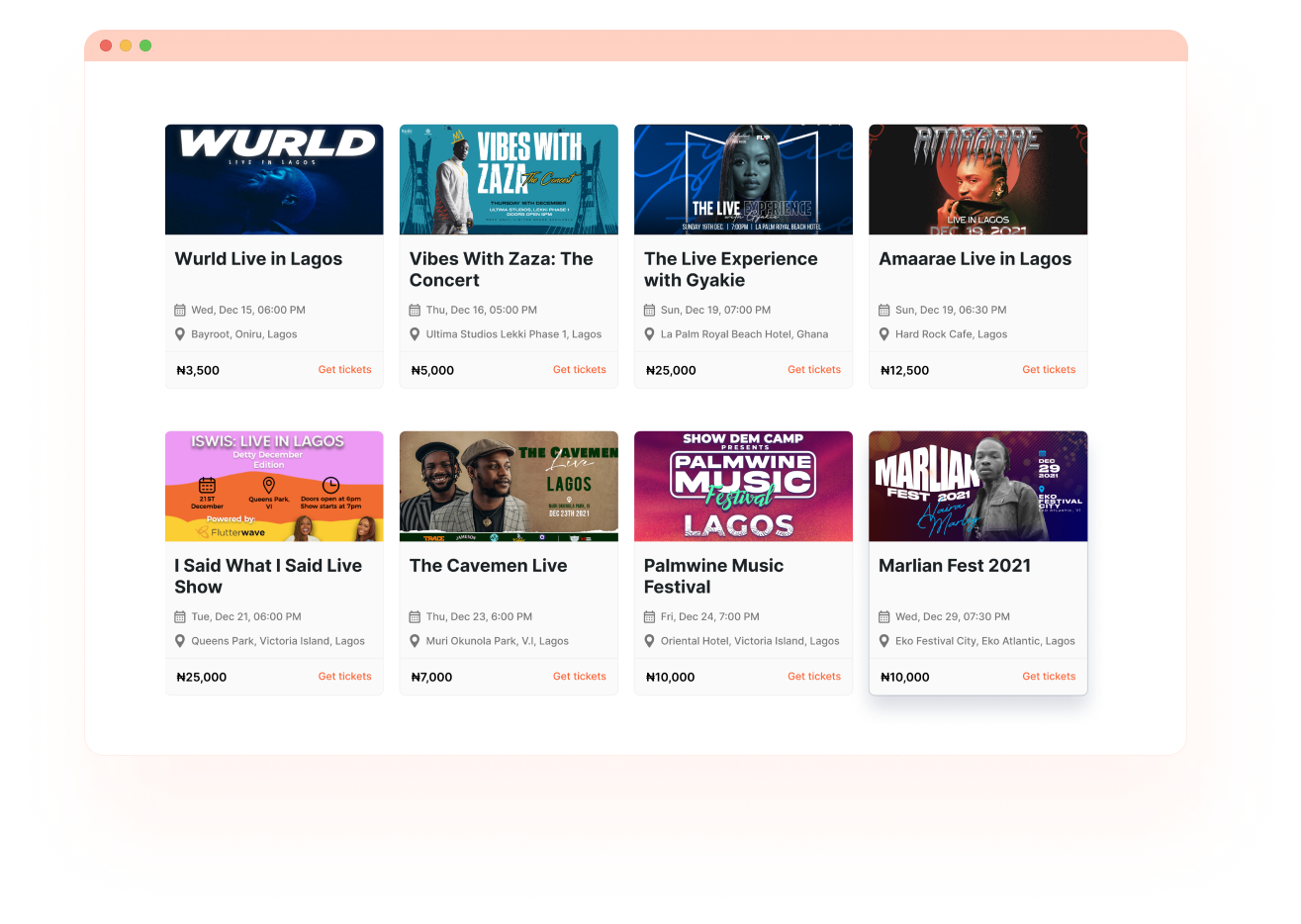The width and height of the screenshot is (1301, 924).
Task: Click the title The Cavemen Live
Action: point(489,566)
